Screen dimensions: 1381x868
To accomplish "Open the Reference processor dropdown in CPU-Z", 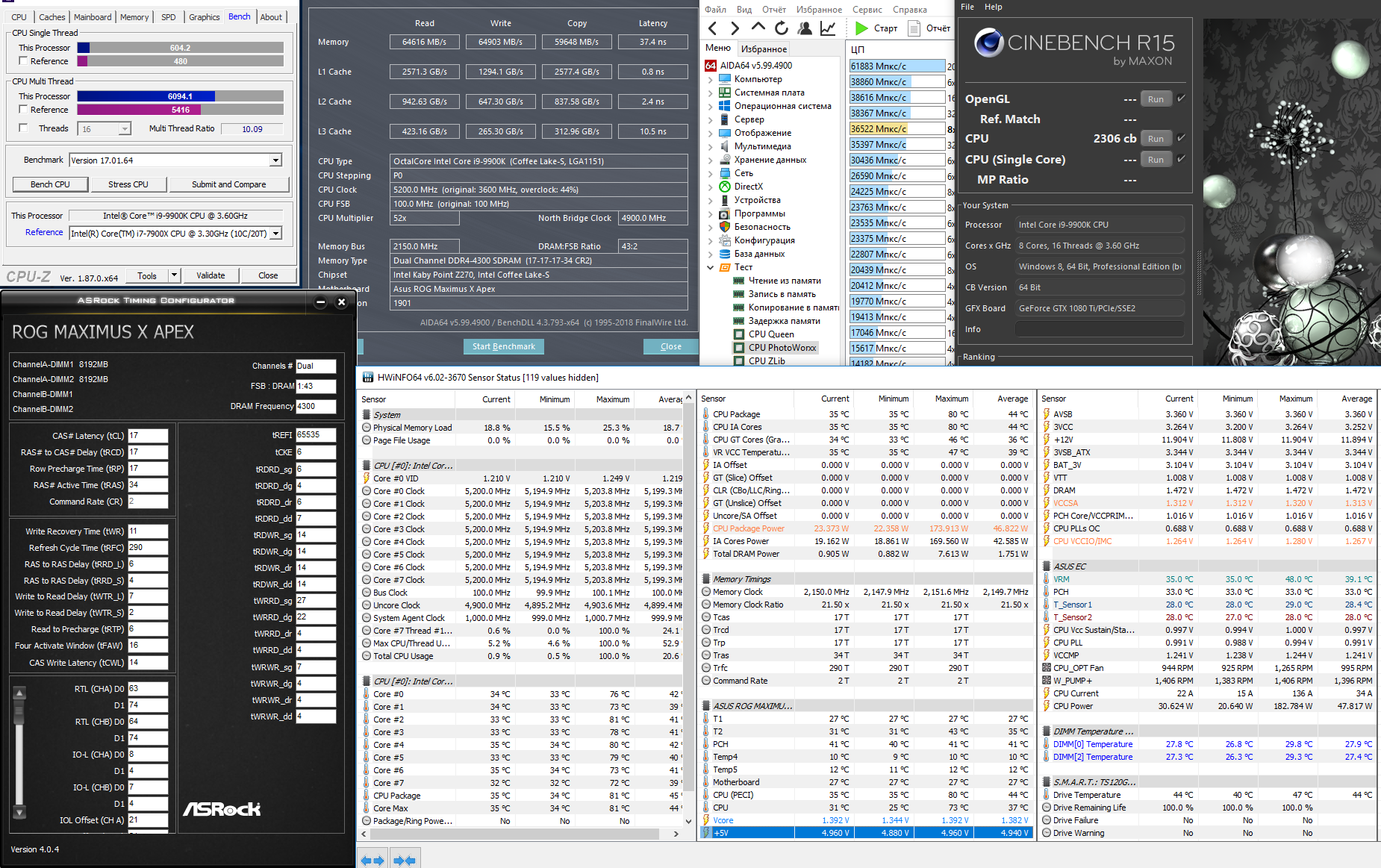I will (275, 234).
